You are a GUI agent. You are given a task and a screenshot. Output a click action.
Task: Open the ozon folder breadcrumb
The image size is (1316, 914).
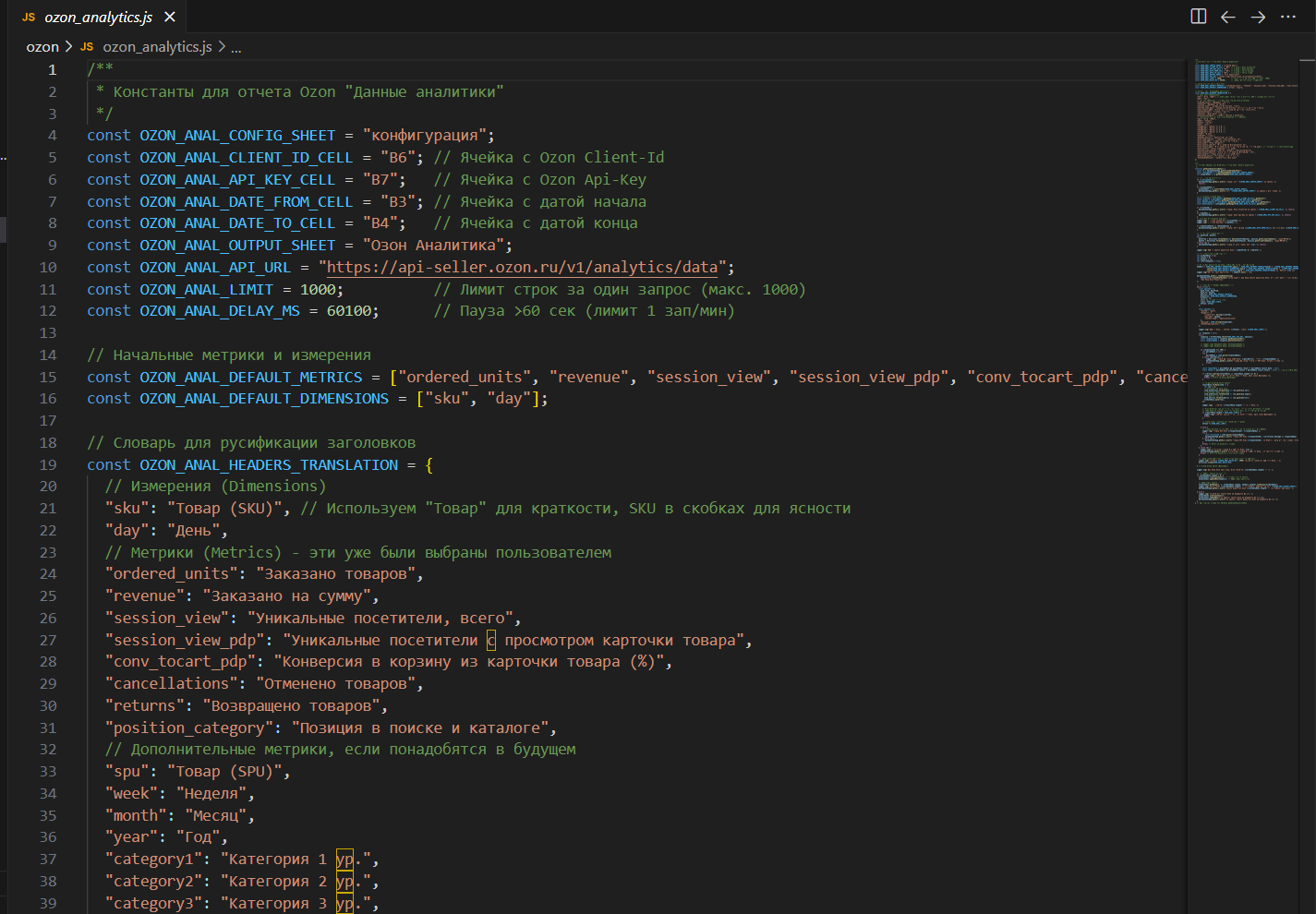click(x=42, y=47)
